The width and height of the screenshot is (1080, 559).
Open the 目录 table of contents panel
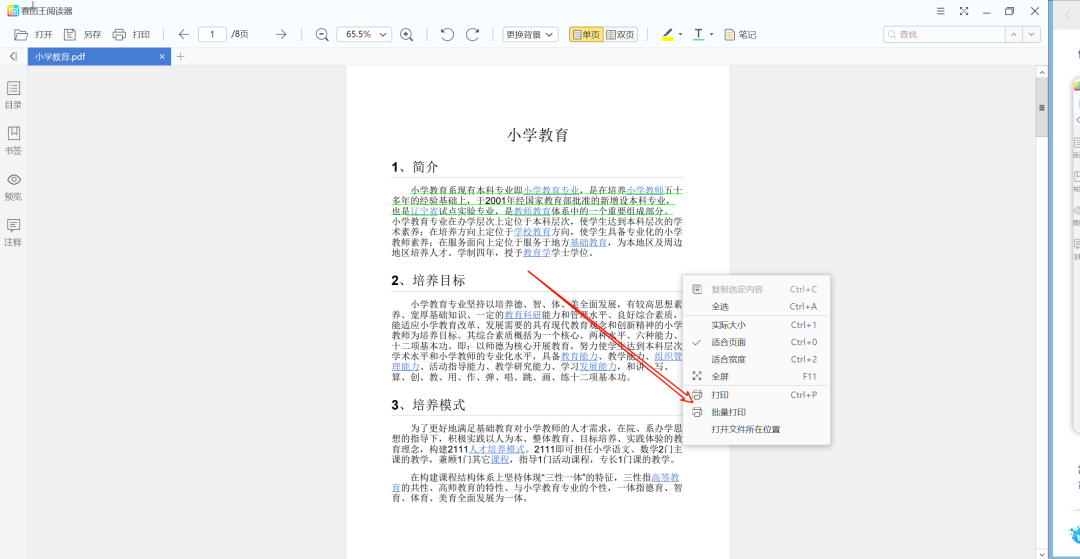[13, 95]
